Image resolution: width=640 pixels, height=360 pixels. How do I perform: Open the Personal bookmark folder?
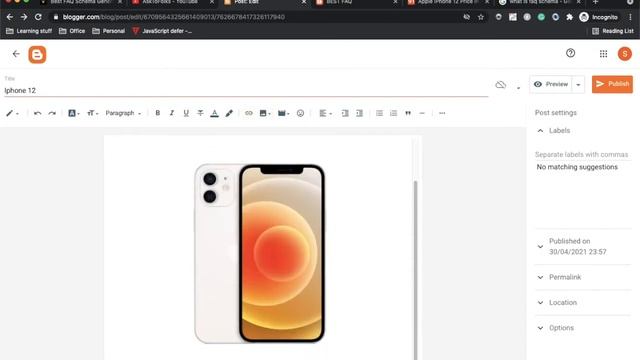(x=109, y=31)
